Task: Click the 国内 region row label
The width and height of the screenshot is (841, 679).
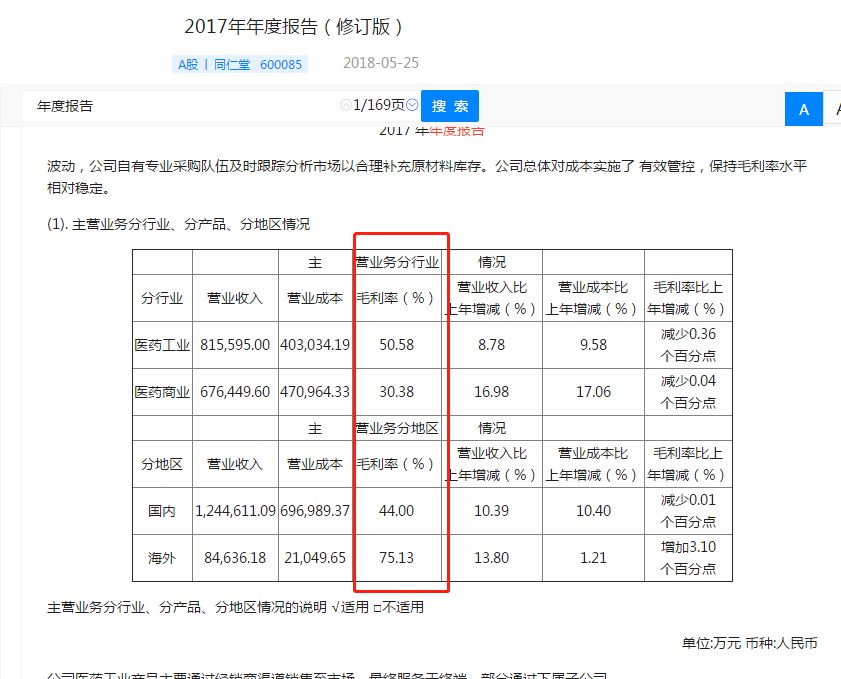Action: (162, 510)
